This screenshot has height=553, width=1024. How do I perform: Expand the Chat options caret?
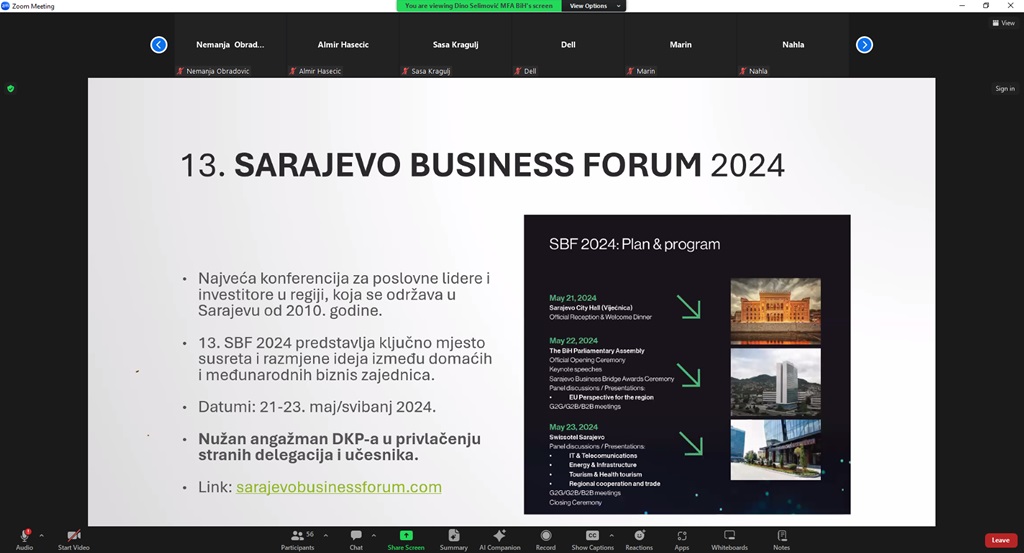(374, 535)
